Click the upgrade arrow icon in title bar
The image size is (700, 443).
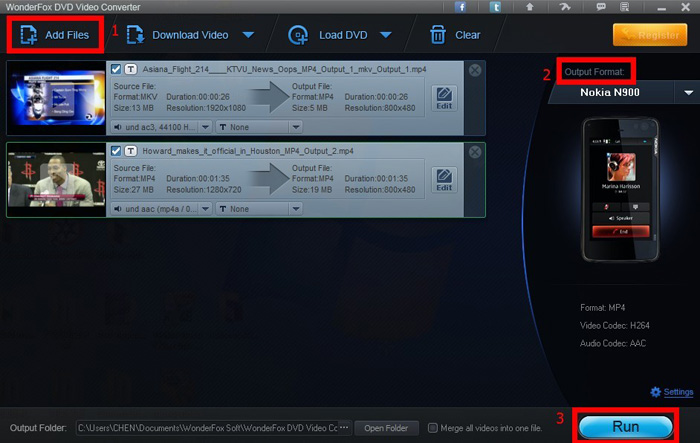click(x=529, y=7)
